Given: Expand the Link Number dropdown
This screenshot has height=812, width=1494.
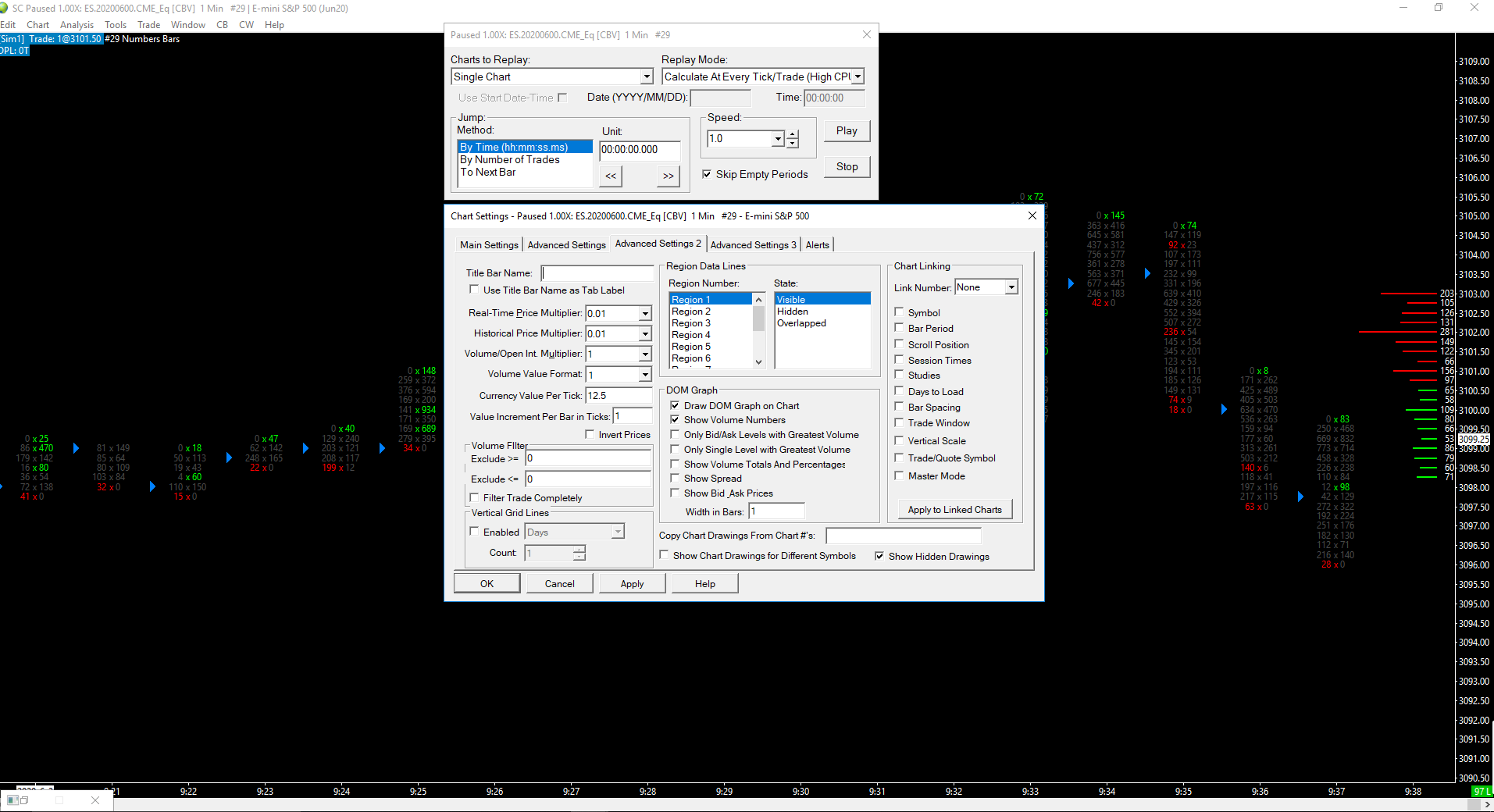Looking at the screenshot, I should coord(1011,287).
